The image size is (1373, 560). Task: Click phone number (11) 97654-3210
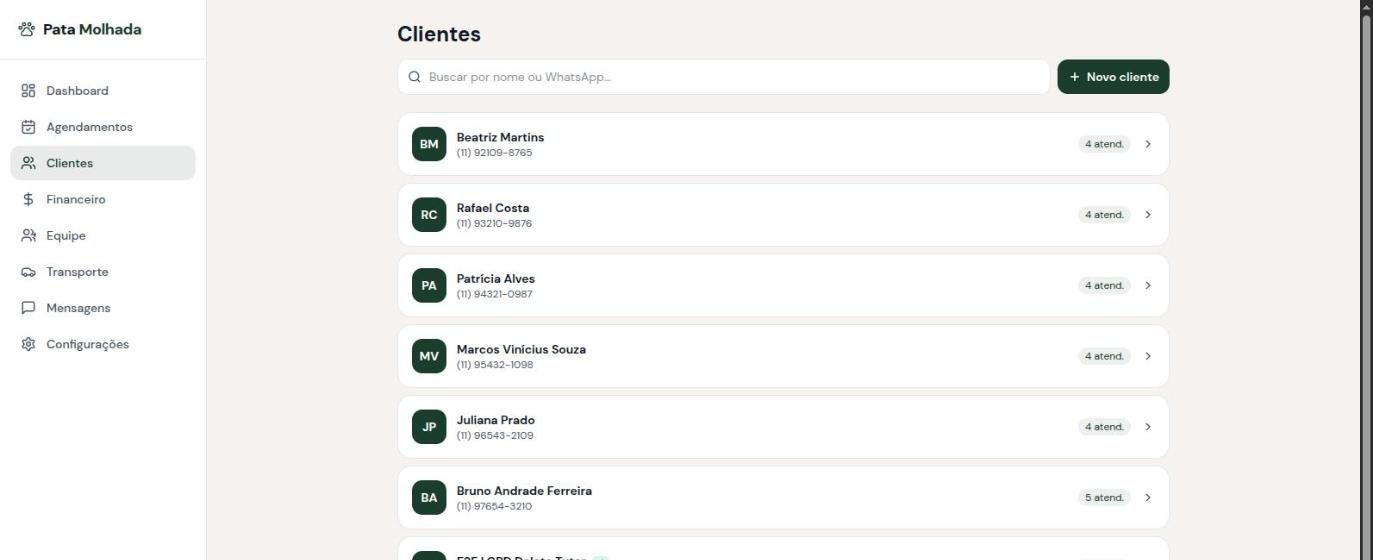[x=494, y=507]
